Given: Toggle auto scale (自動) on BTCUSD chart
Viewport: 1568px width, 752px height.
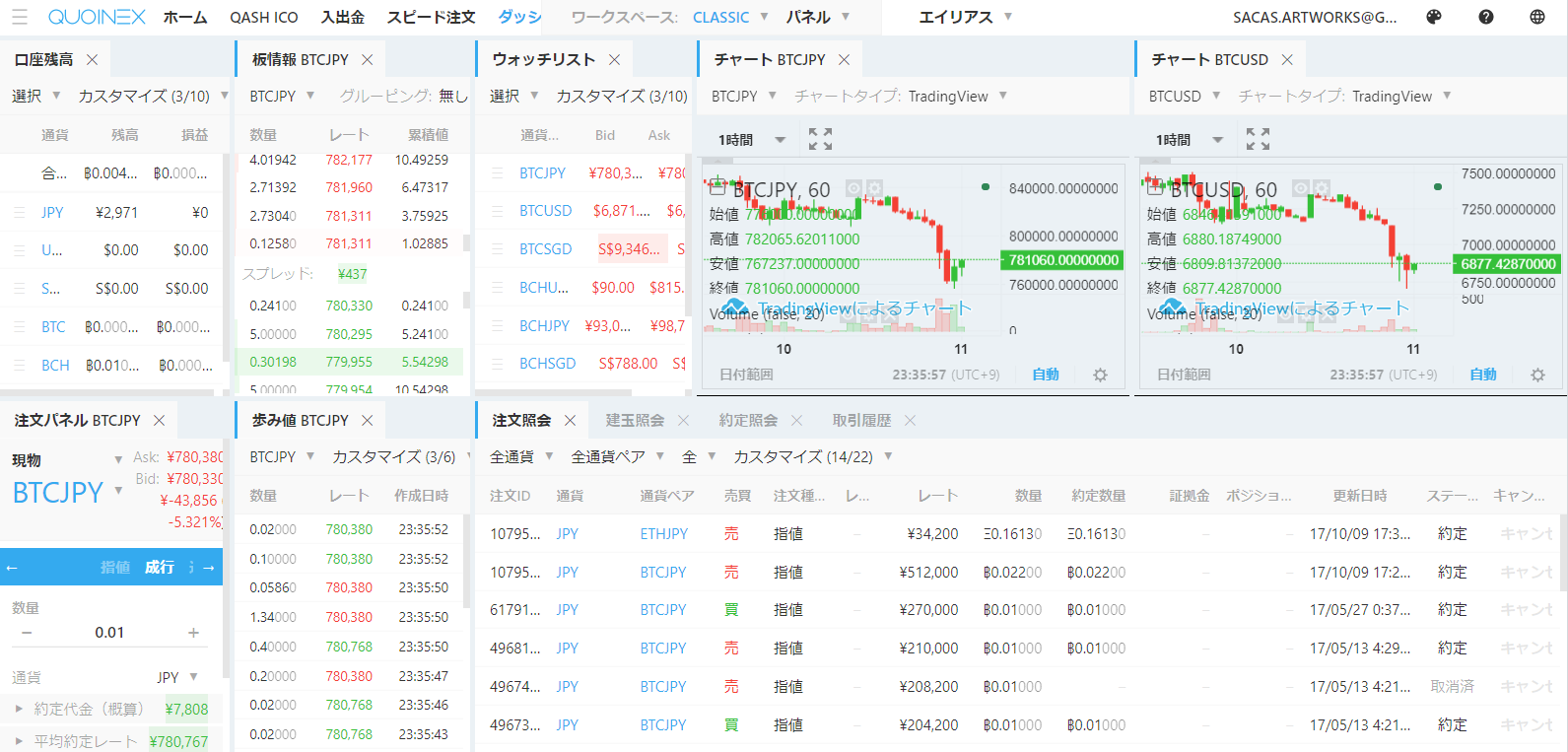Looking at the screenshot, I should 1483,375.
